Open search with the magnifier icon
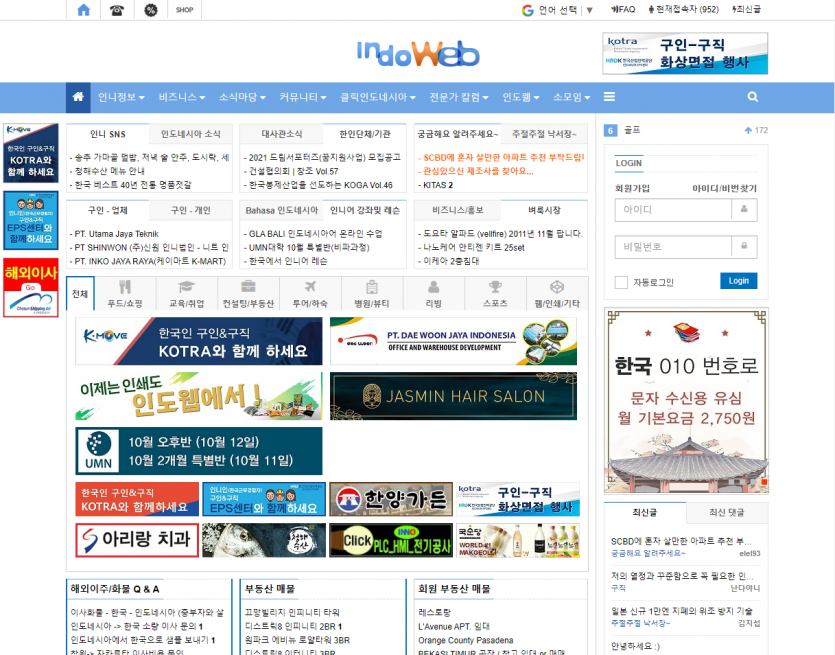 [753, 97]
